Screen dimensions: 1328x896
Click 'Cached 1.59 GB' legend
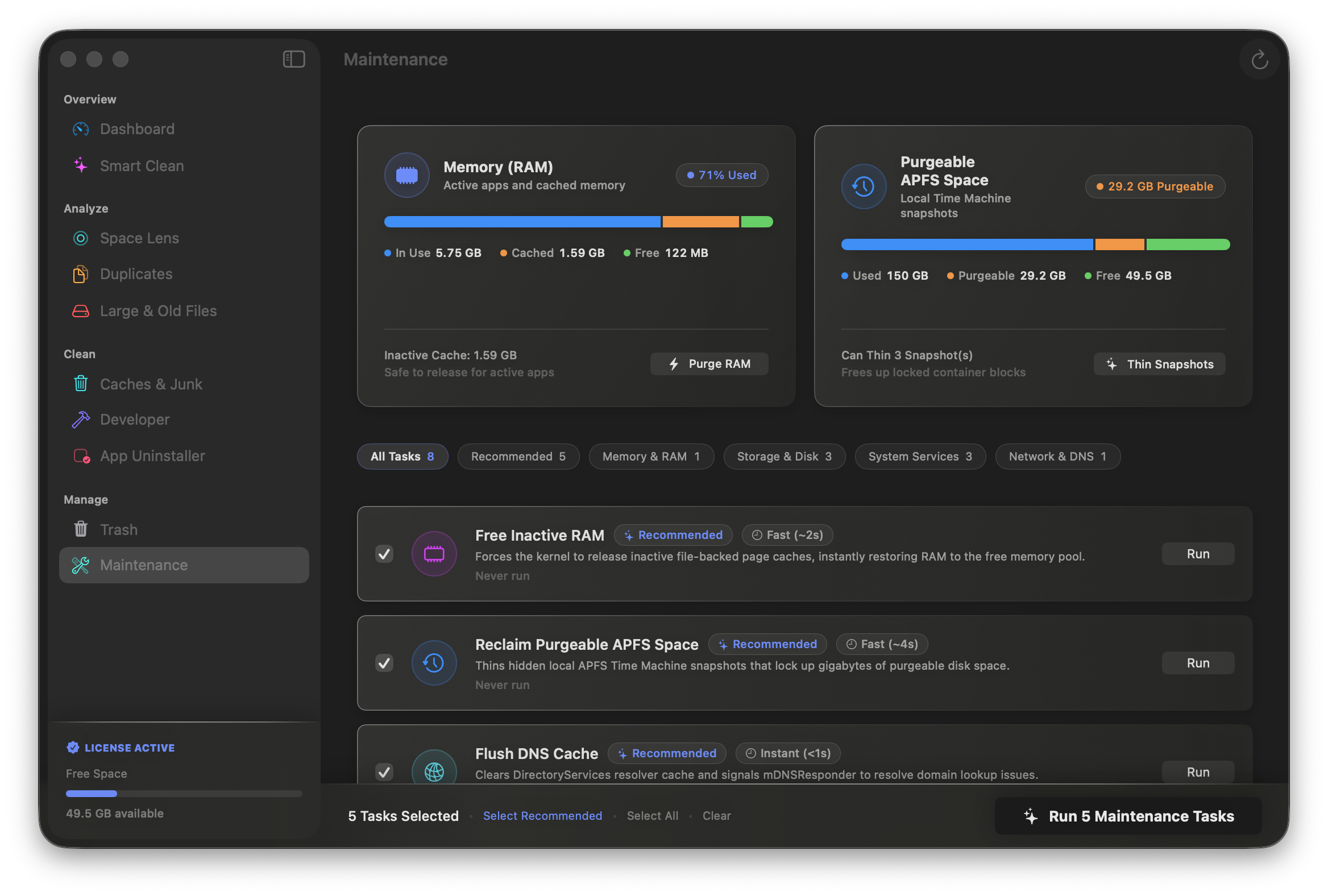pyautogui.click(x=552, y=252)
